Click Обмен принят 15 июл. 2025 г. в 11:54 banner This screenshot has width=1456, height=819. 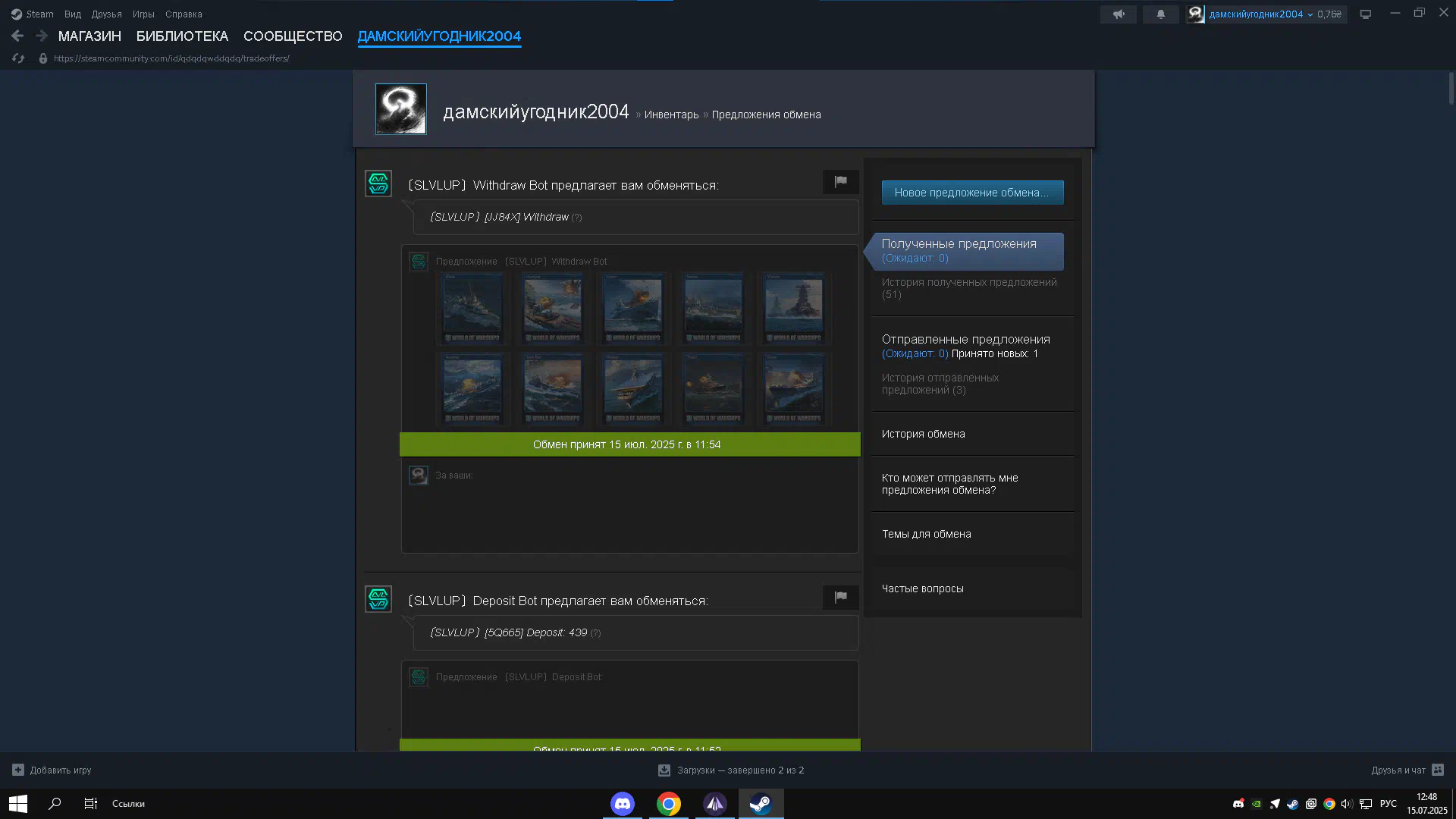630,444
